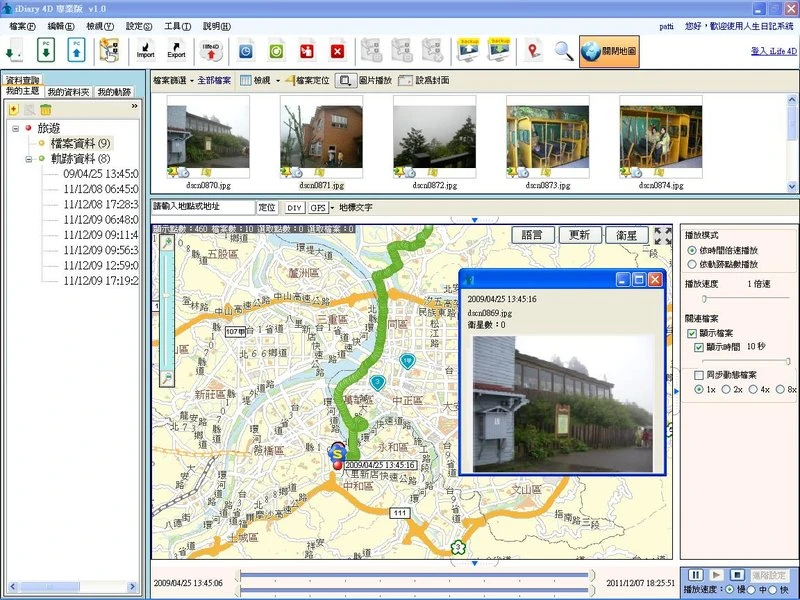Image resolution: width=800 pixels, height=600 pixels.
Task: Collapse the 旅遊 tree node
Action: 17,128
